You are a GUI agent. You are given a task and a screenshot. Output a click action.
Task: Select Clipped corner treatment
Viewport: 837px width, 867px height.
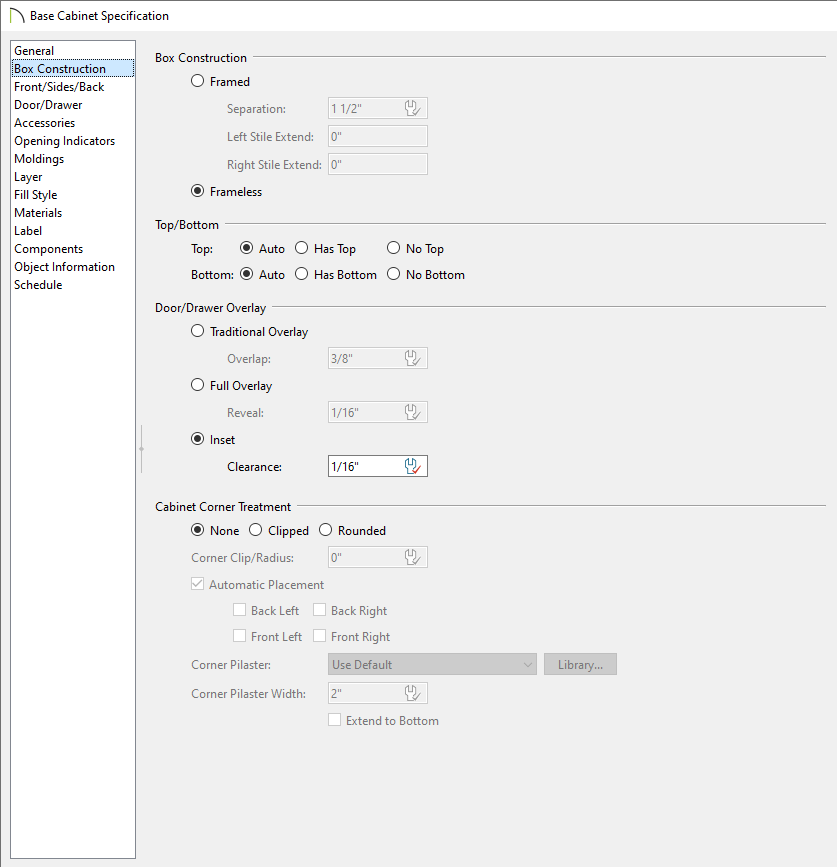[x=255, y=530]
